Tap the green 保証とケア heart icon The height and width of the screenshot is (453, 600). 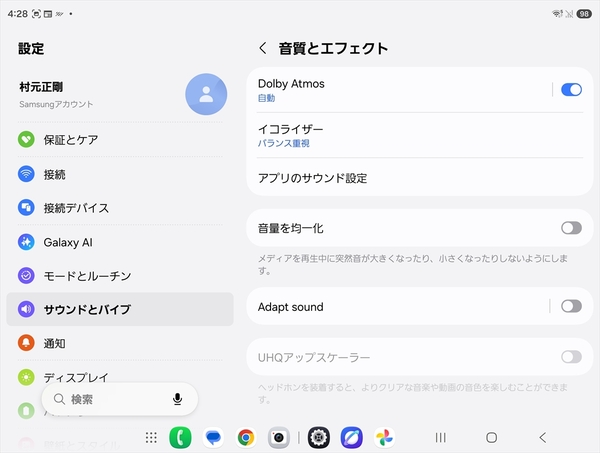pos(26,139)
